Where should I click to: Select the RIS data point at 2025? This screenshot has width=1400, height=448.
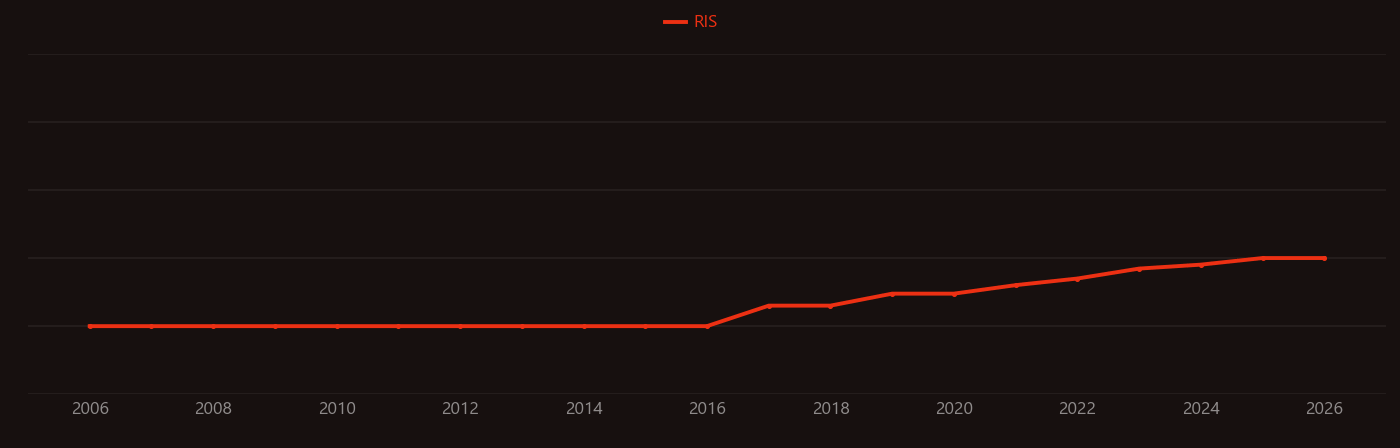click(x=1263, y=258)
